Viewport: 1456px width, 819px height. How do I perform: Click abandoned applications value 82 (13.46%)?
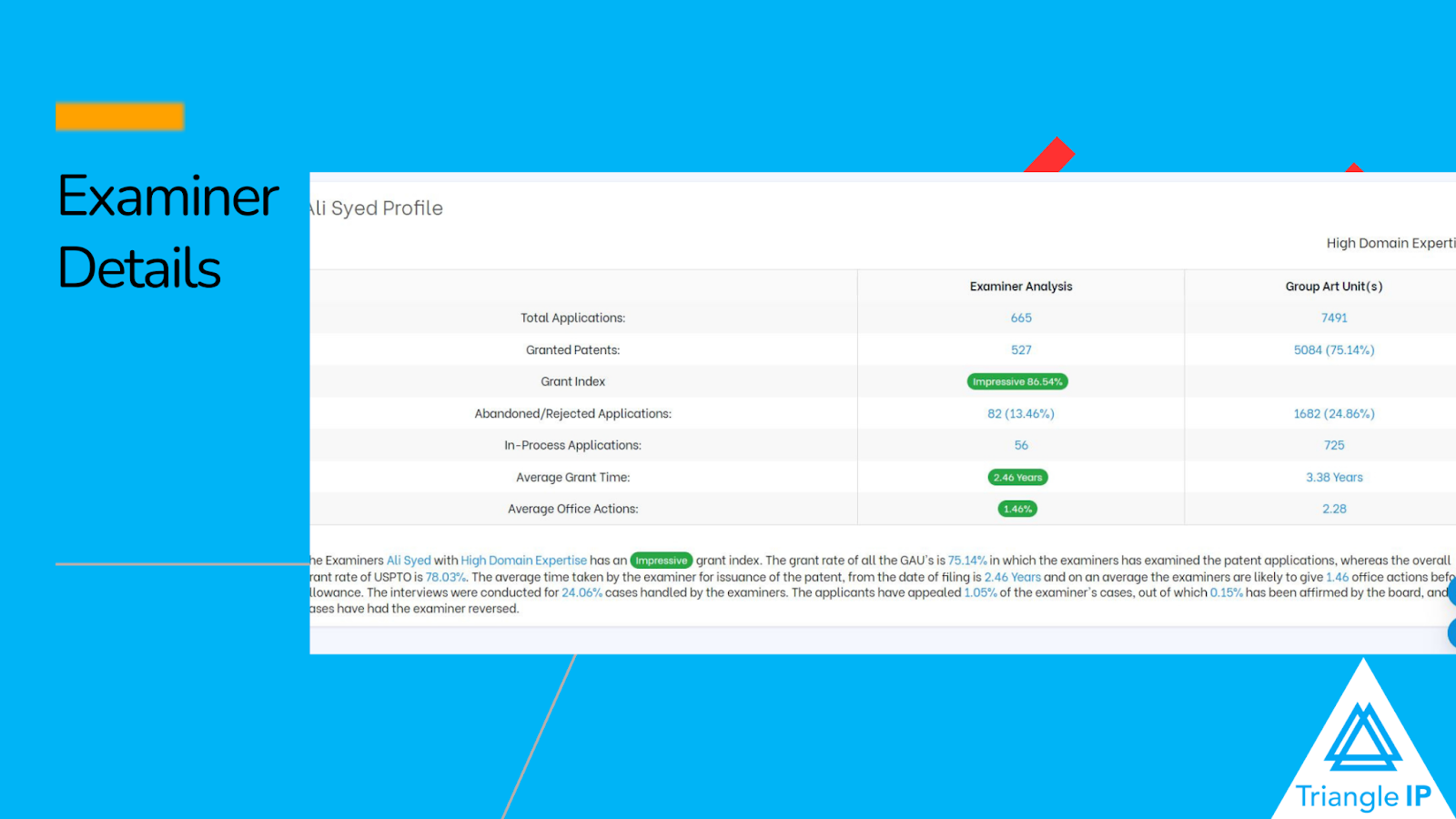coord(1021,413)
